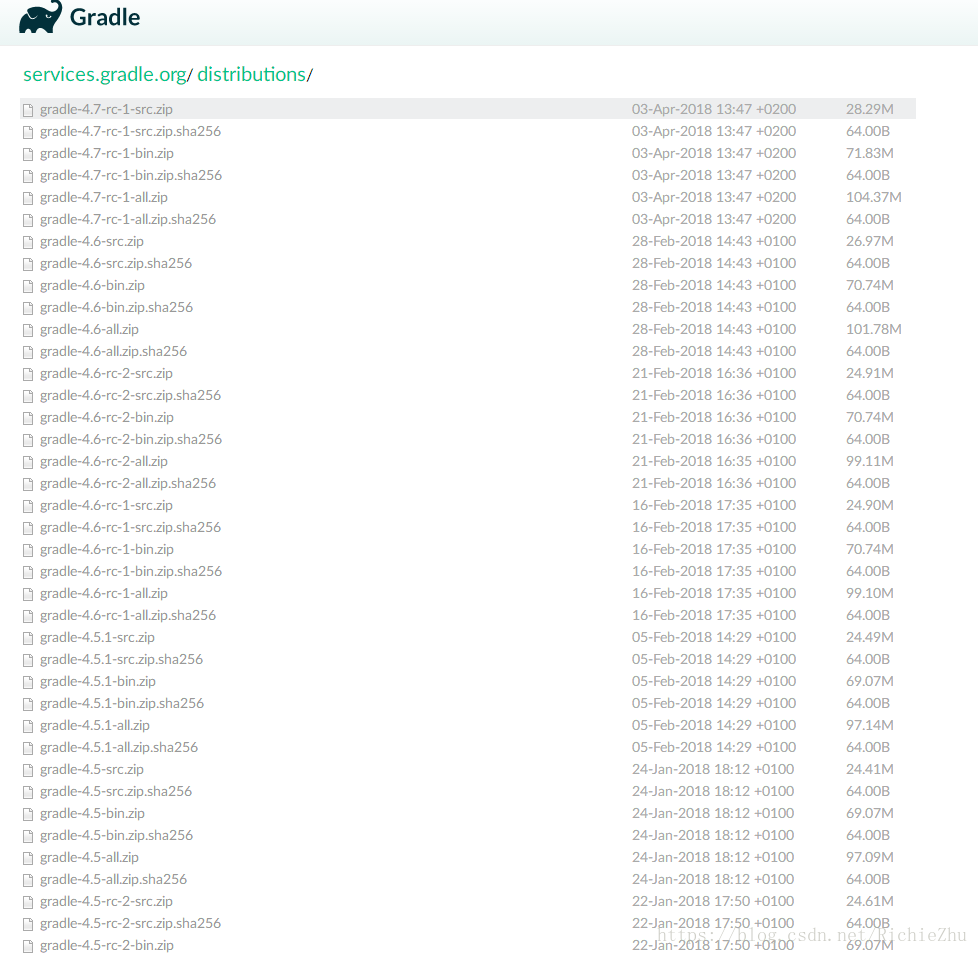Click file icon beside gradle-4.7-rc-1-bin.zip
The image size is (978, 955).
tap(28, 154)
